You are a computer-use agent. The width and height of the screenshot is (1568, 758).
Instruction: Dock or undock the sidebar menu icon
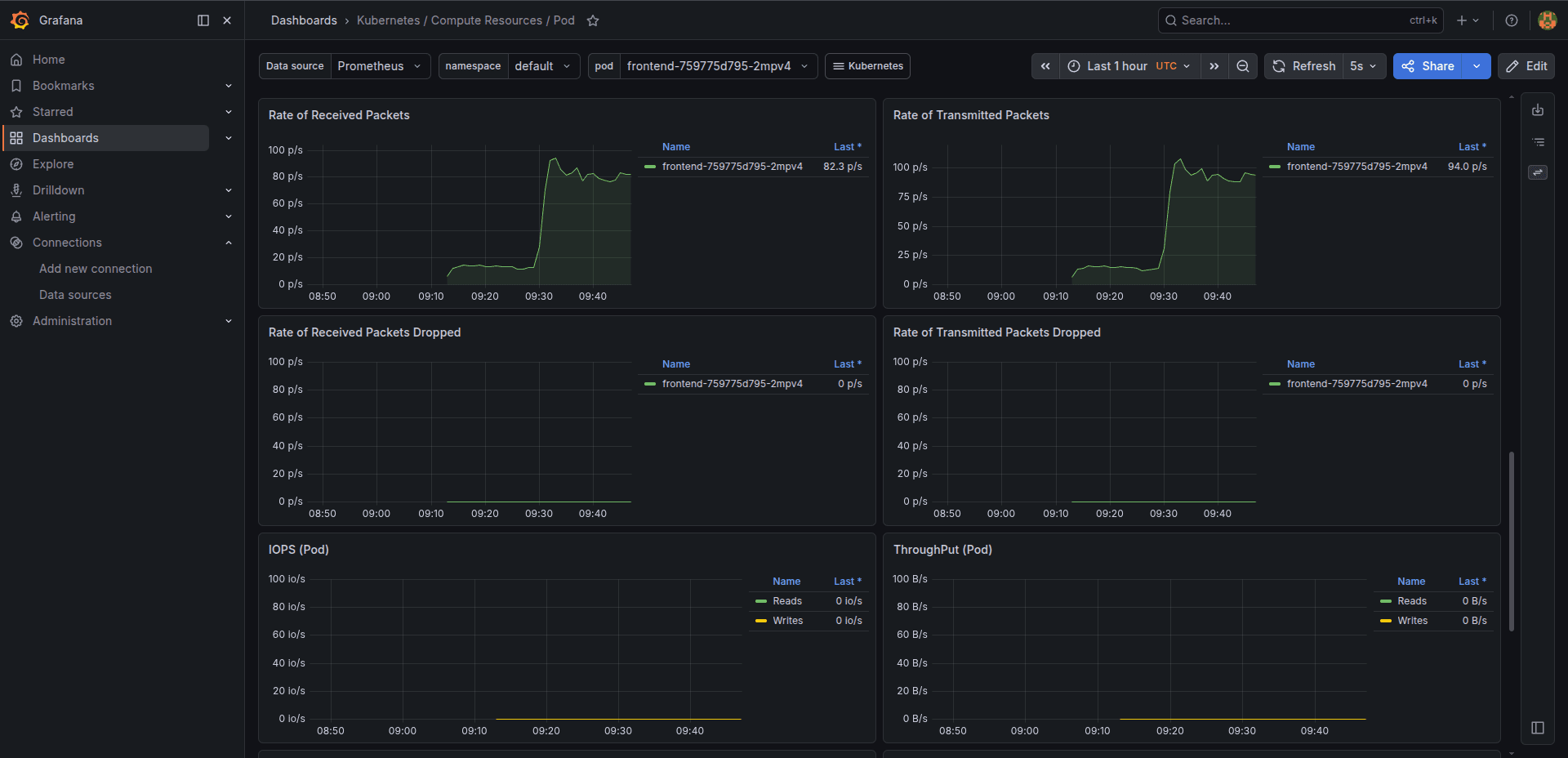tap(203, 20)
